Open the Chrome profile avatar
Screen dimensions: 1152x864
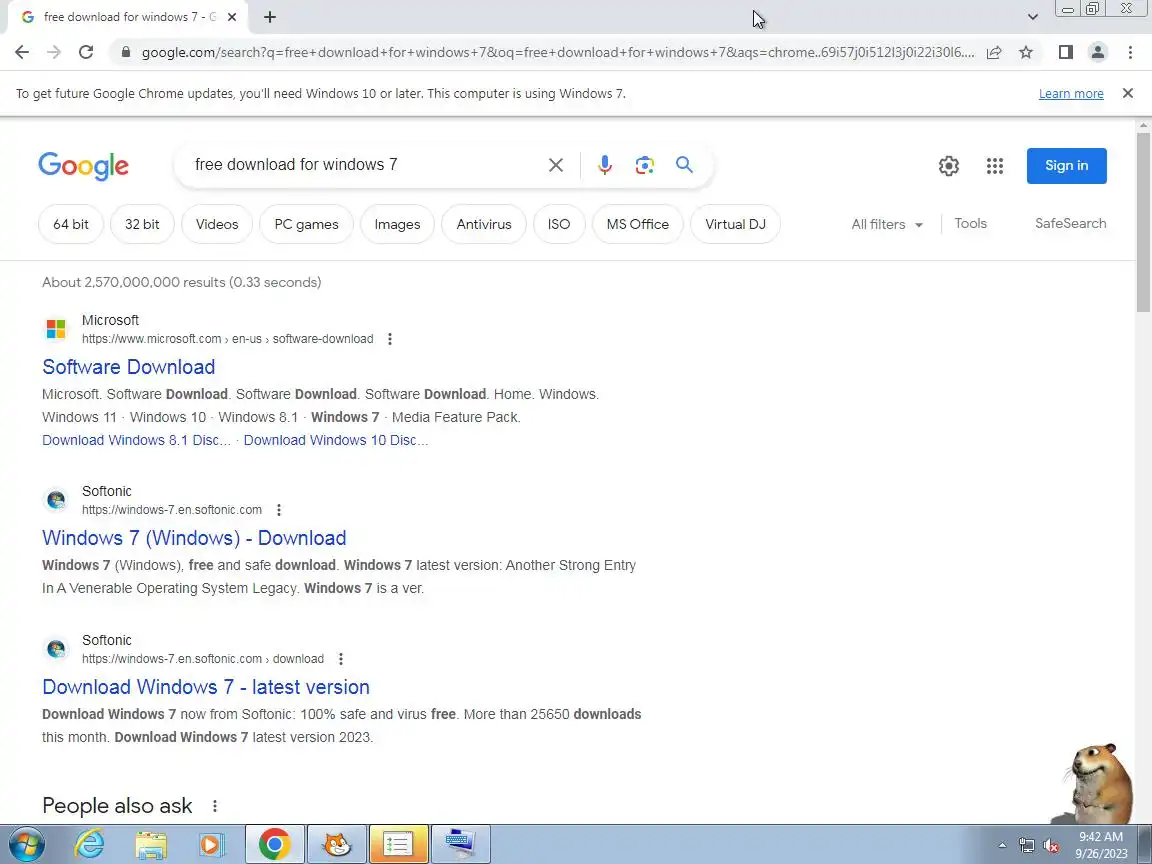(1098, 52)
